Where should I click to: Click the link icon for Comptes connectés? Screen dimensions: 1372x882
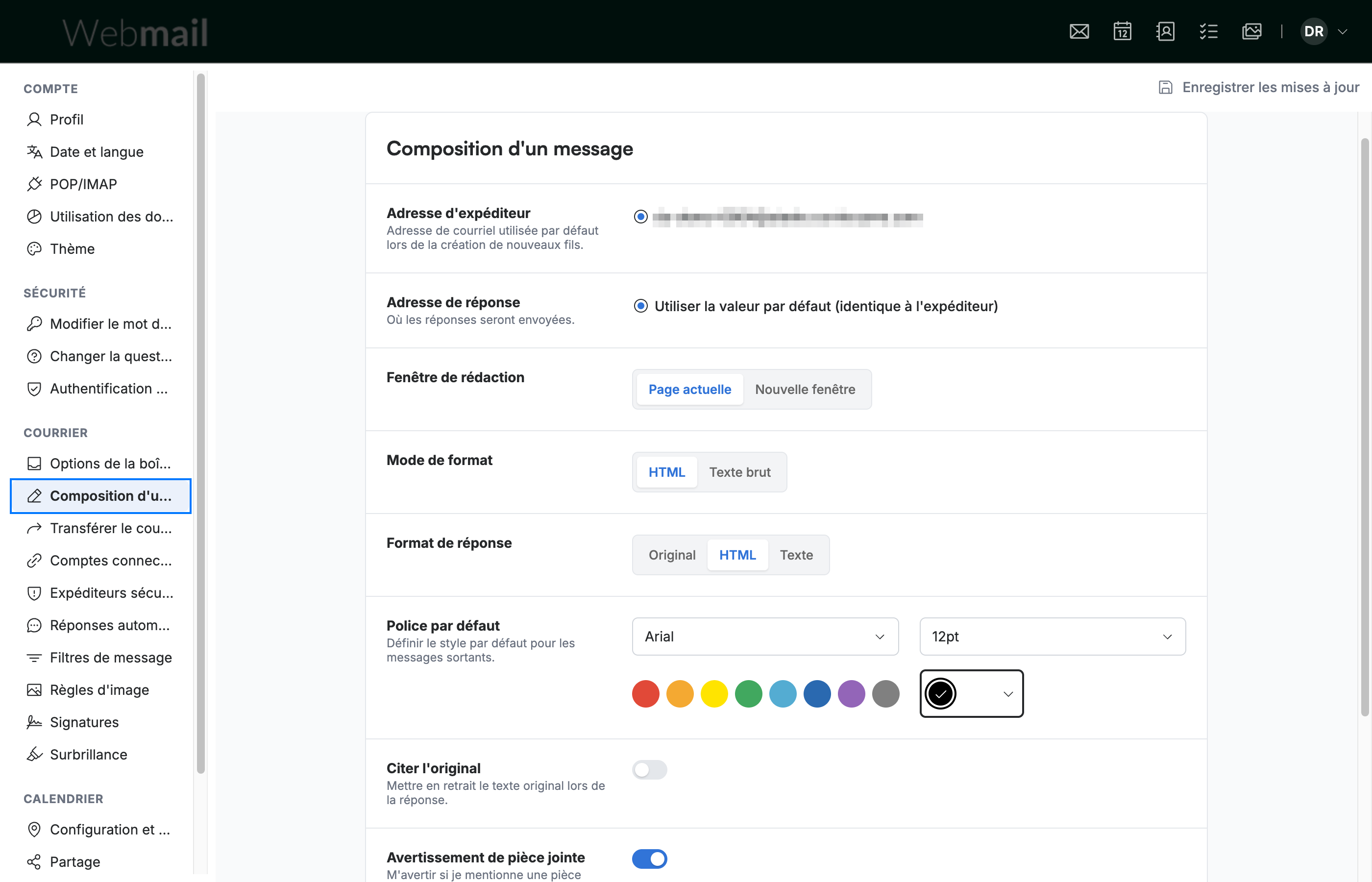click(34, 560)
